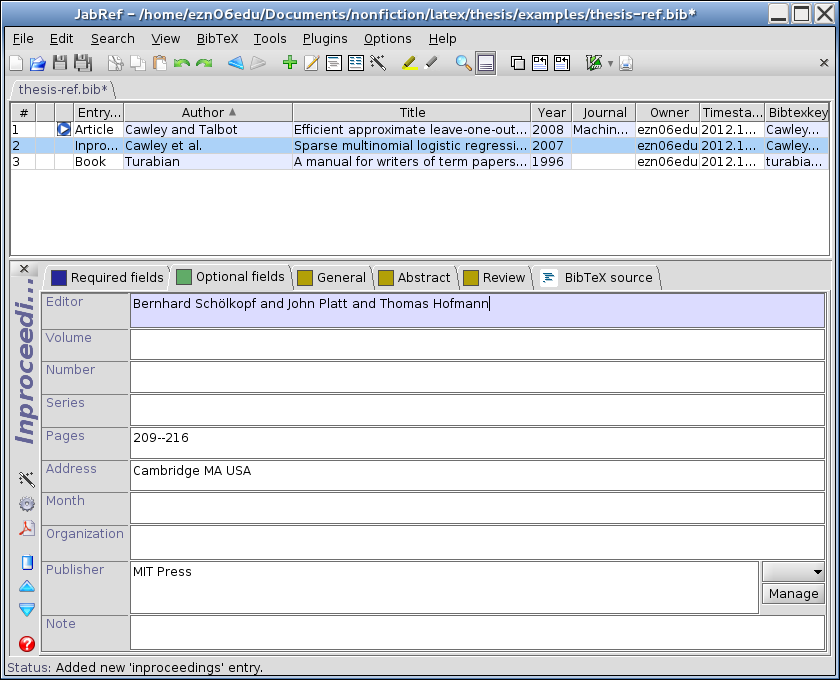Sort table by Author column header
Screen dimensions: 840x680
coord(208,113)
